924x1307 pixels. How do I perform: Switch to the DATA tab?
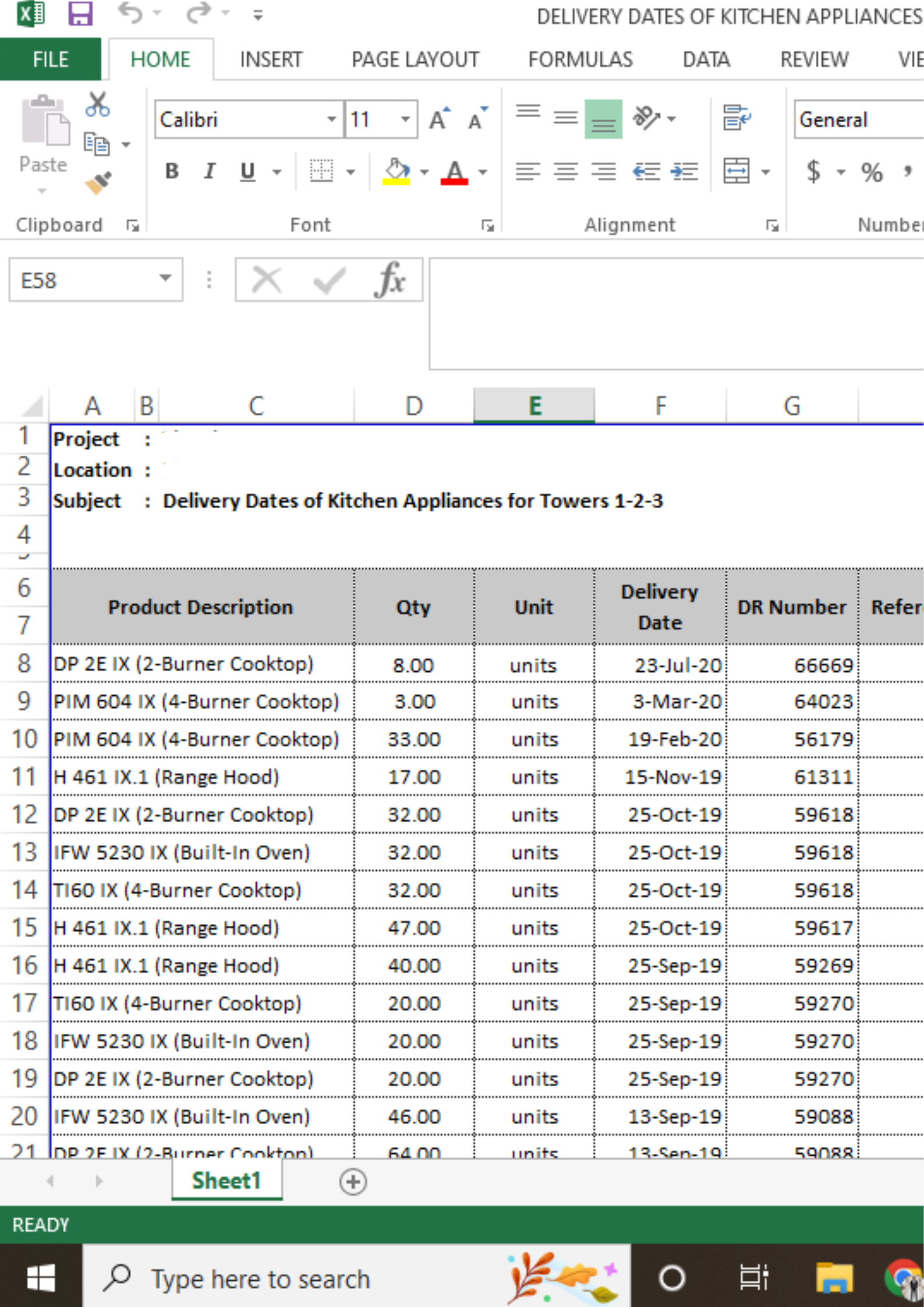[x=706, y=59]
